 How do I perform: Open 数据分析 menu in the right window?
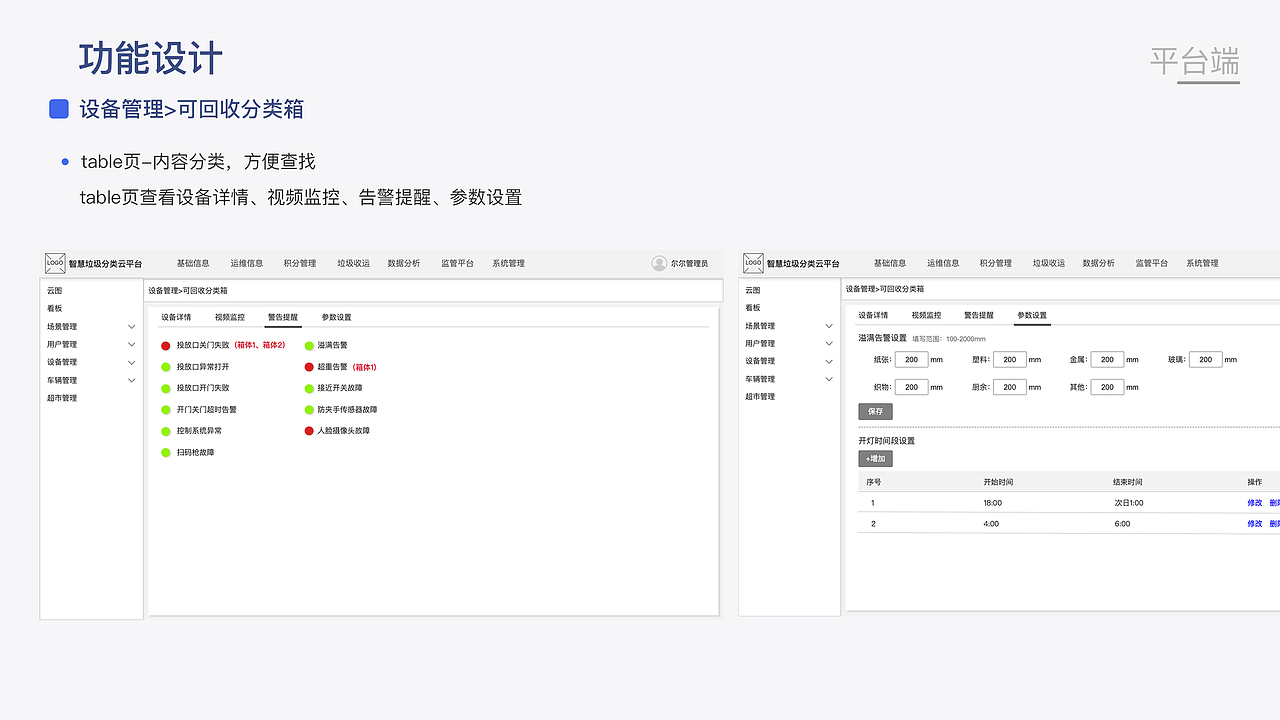click(x=1098, y=263)
